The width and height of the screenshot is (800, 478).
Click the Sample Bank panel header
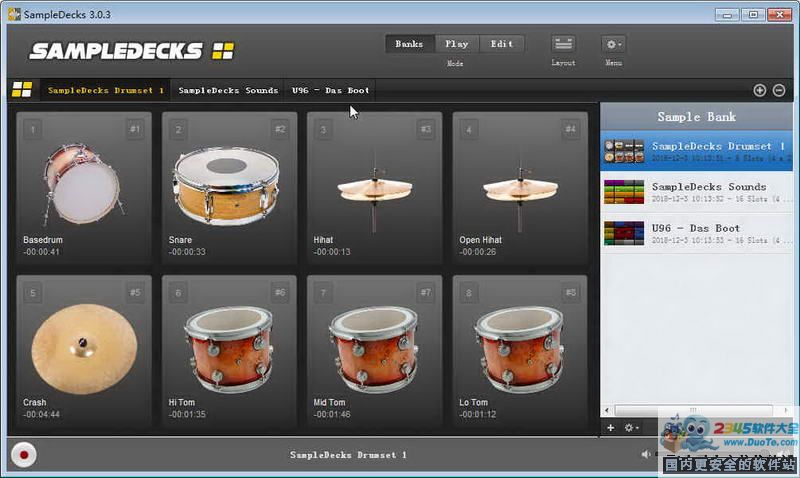(696, 117)
